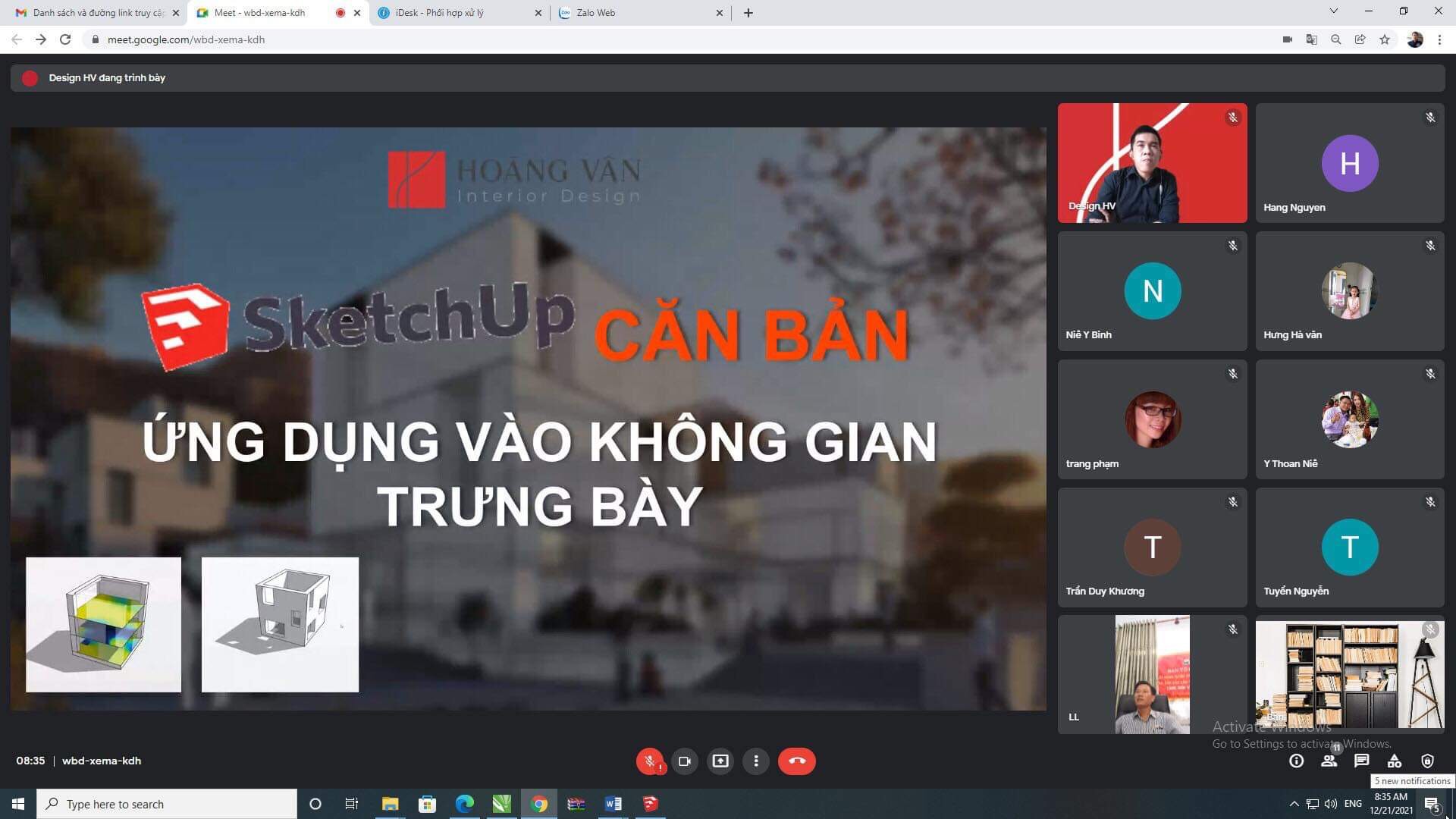Open Meet activities shapes icon

pyautogui.click(x=1394, y=761)
